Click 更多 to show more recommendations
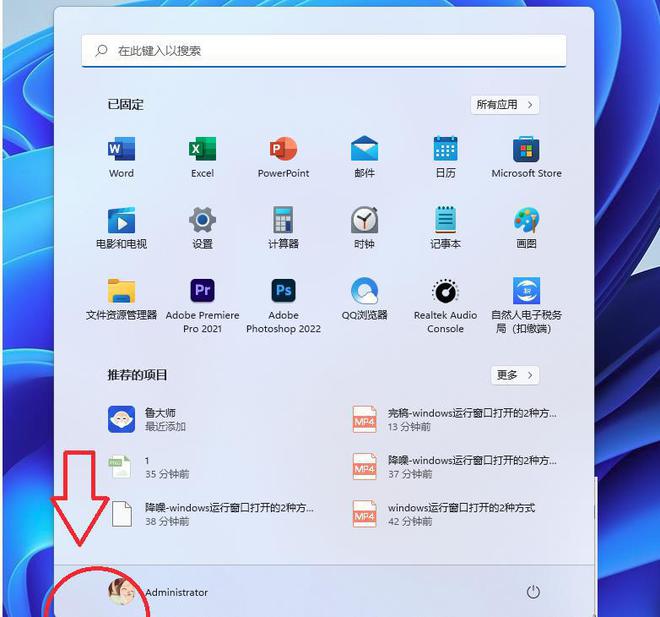Viewport: 660px width, 617px height. (515, 375)
